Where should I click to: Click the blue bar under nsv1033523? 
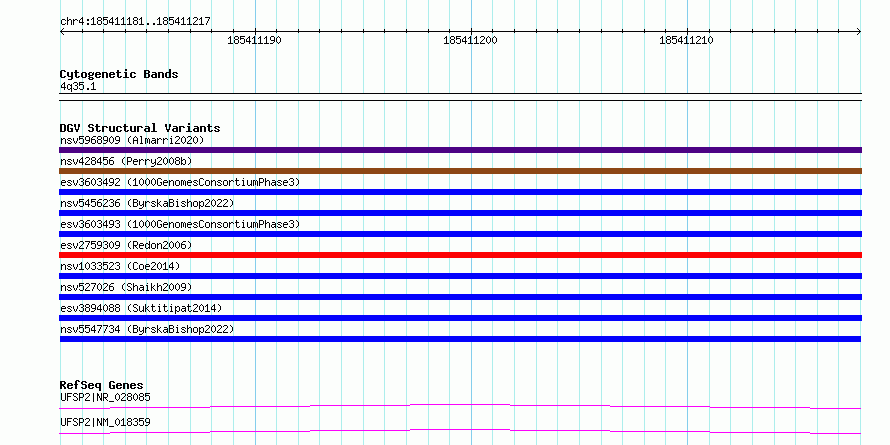(460, 276)
